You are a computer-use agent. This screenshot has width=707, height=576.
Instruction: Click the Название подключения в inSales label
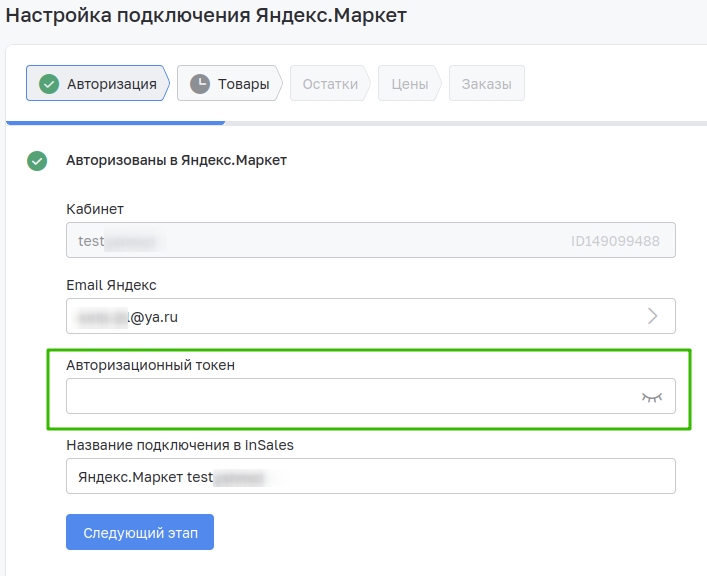tap(180, 445)
